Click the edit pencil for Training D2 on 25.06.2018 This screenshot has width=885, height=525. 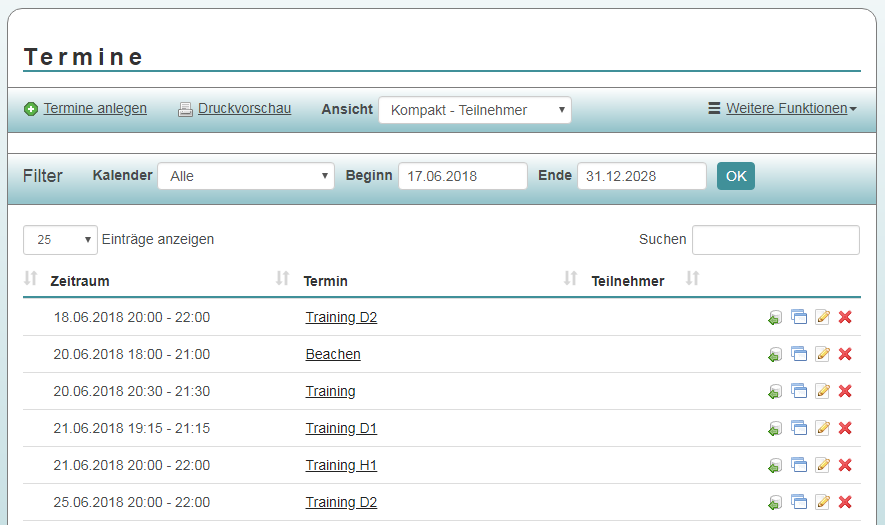[823, 502]
